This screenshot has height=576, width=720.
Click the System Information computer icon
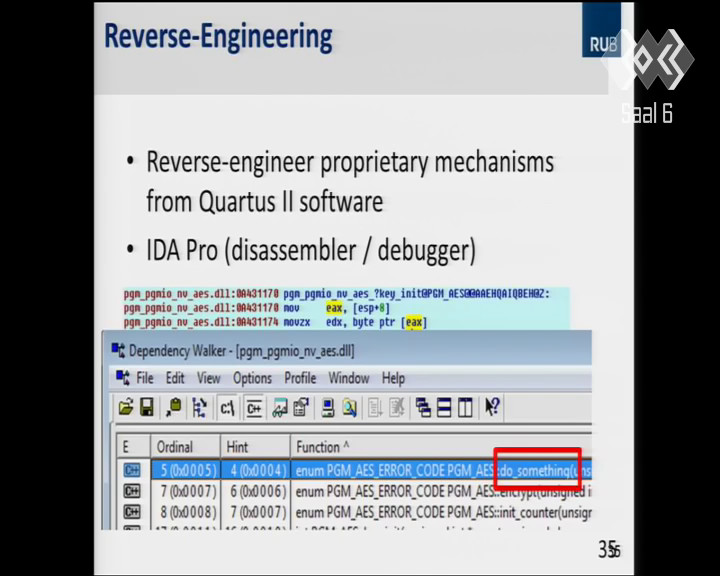pos(328,407)
